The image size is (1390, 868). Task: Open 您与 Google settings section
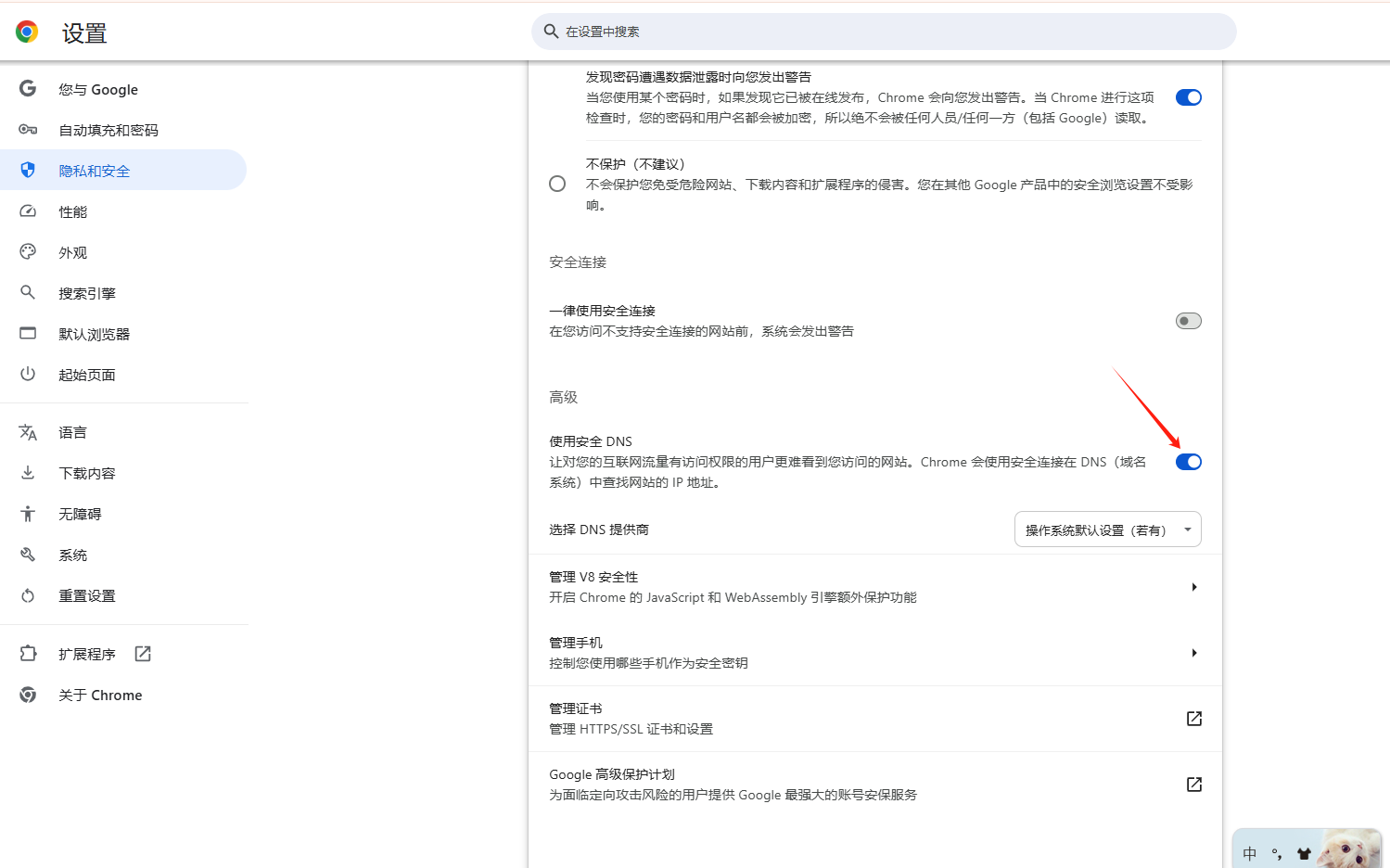tap(123, 89)
